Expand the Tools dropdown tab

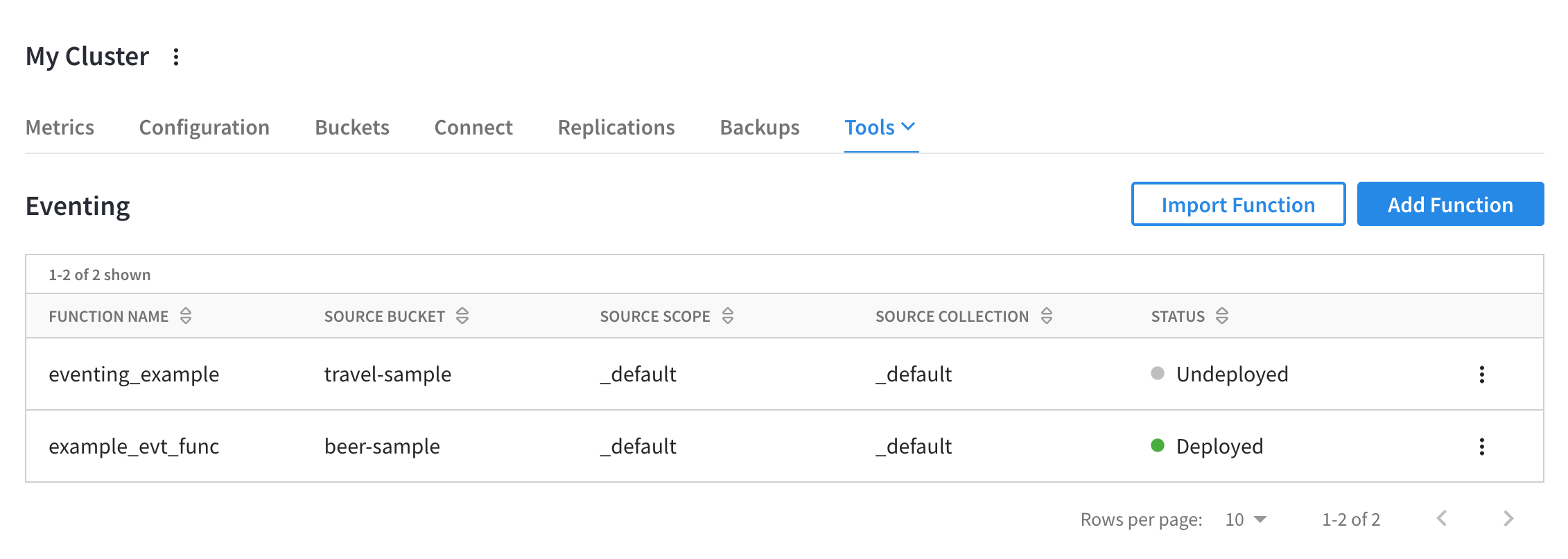880,128
